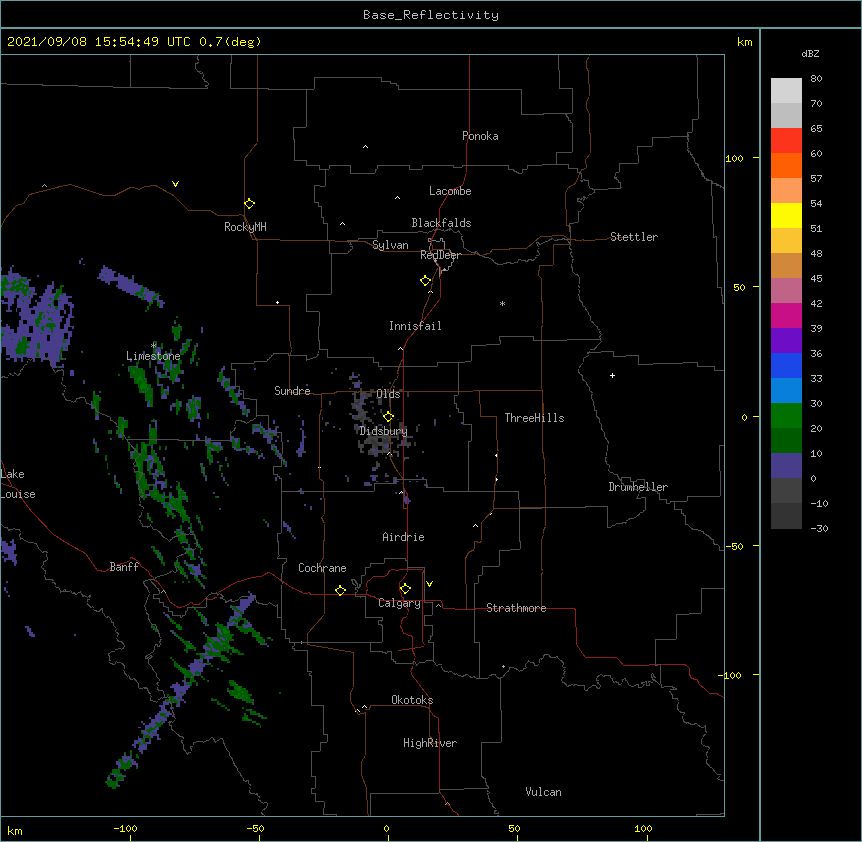Click the Vulcan town label

point(543,792)
